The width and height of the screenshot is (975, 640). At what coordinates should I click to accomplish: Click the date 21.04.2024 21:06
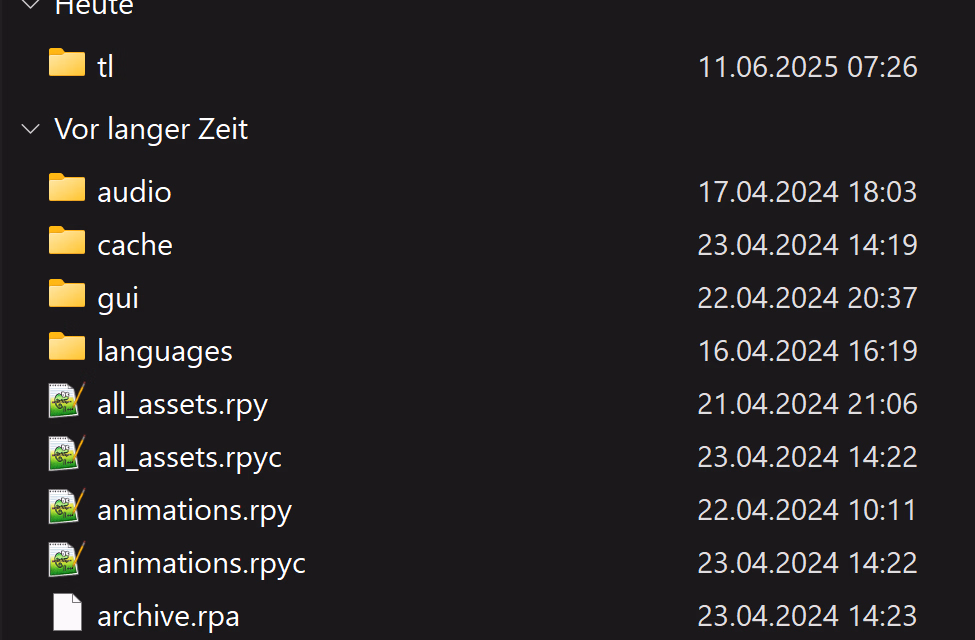click(x=808, y=404)
